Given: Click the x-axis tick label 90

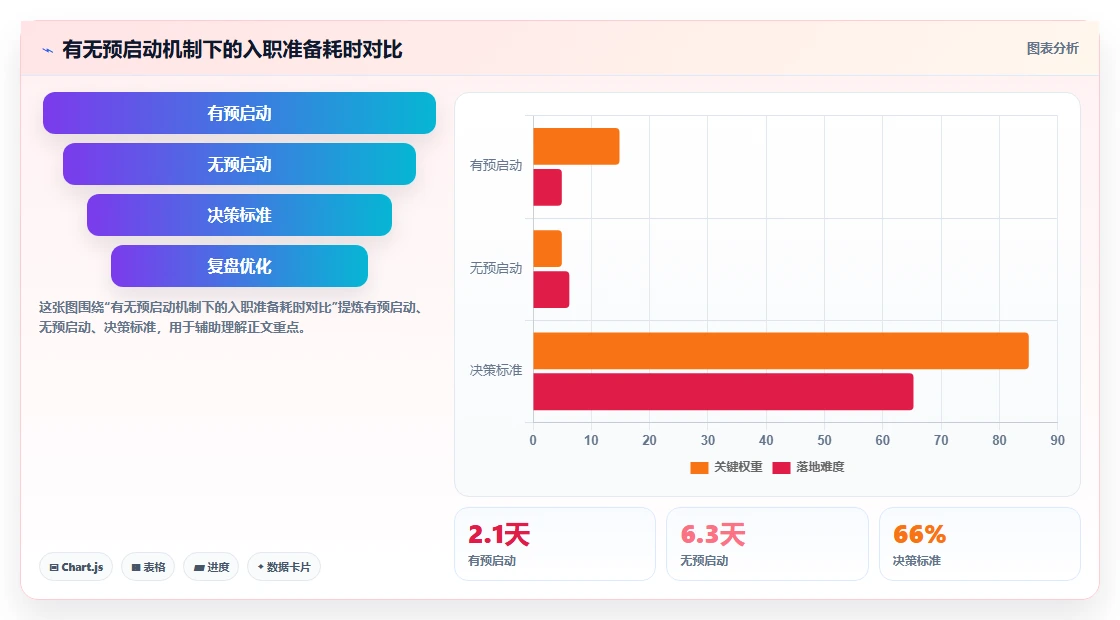Looking at the screenshot, I should coord(1057,441).
